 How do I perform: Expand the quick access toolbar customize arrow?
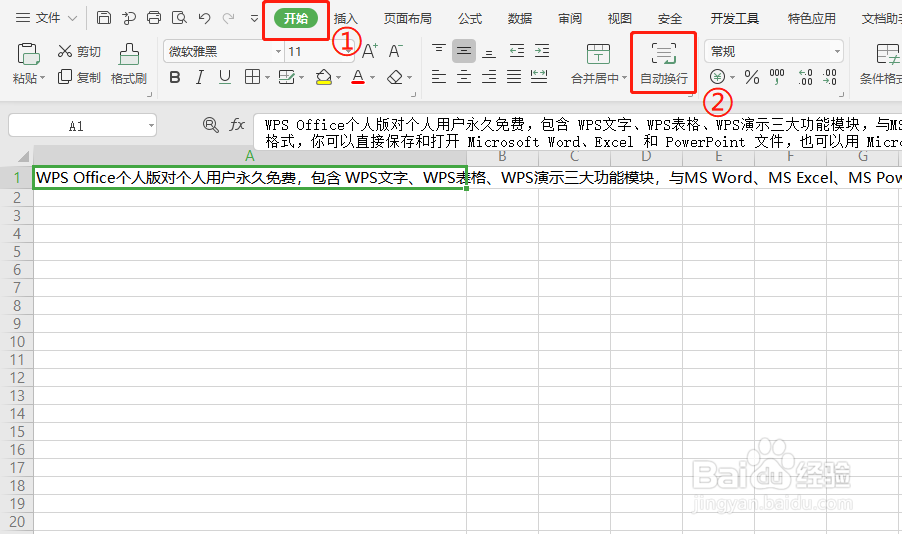click(254, 18)
